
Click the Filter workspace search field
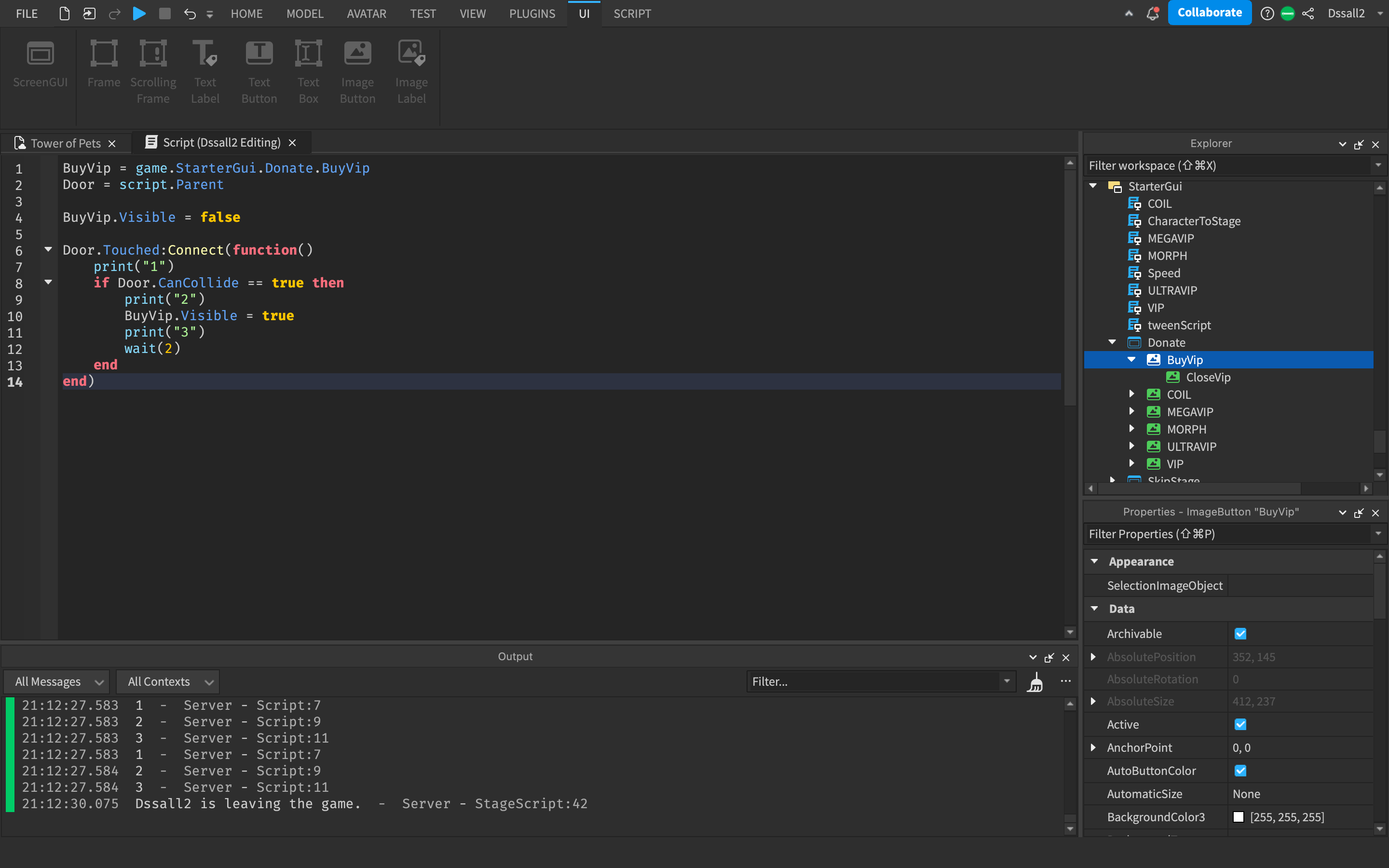[x=1228, y=166]
